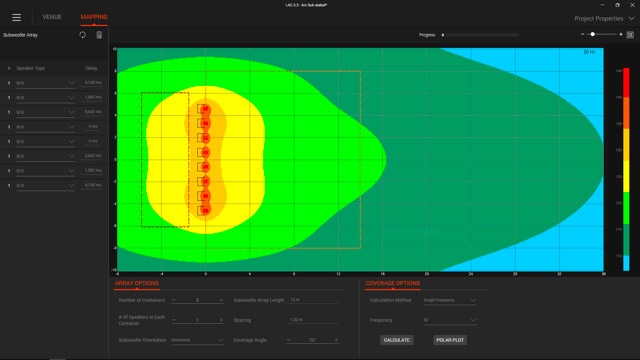Open the hamburger main menu
Image resolution: width=640 pixels, height=360 pixels.
coord(16,17)
